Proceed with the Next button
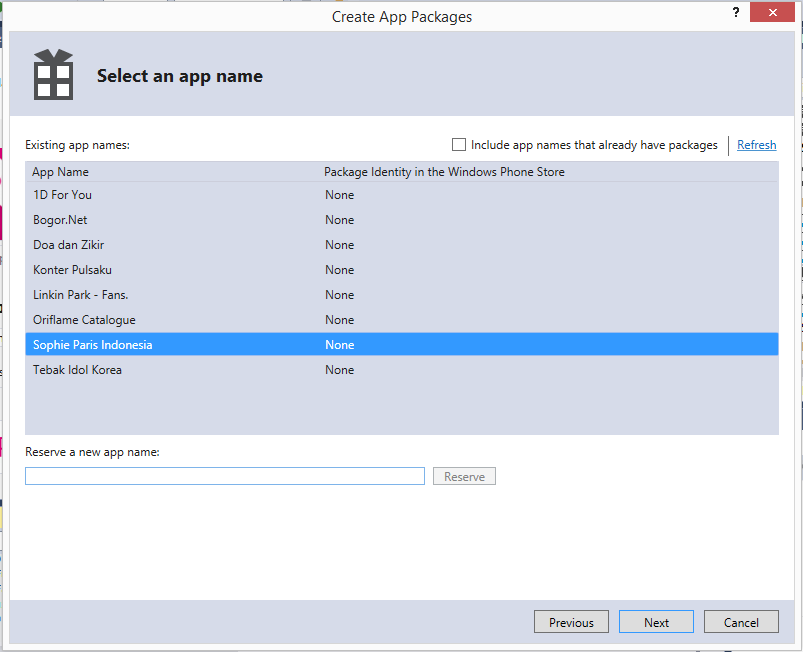803x652 pixels. (656, 622)
